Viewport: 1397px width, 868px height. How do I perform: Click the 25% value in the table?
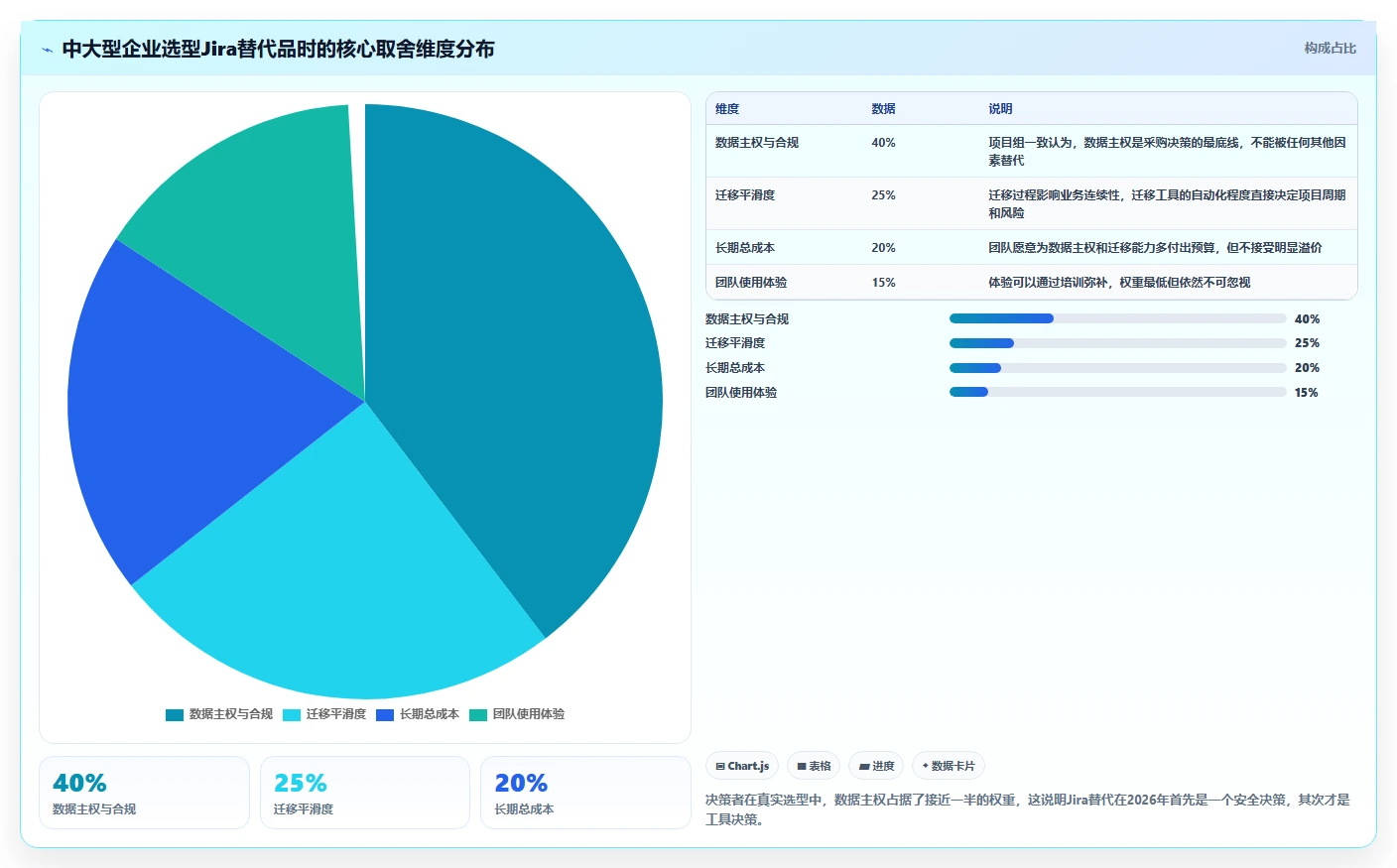[x=883, y=195]
